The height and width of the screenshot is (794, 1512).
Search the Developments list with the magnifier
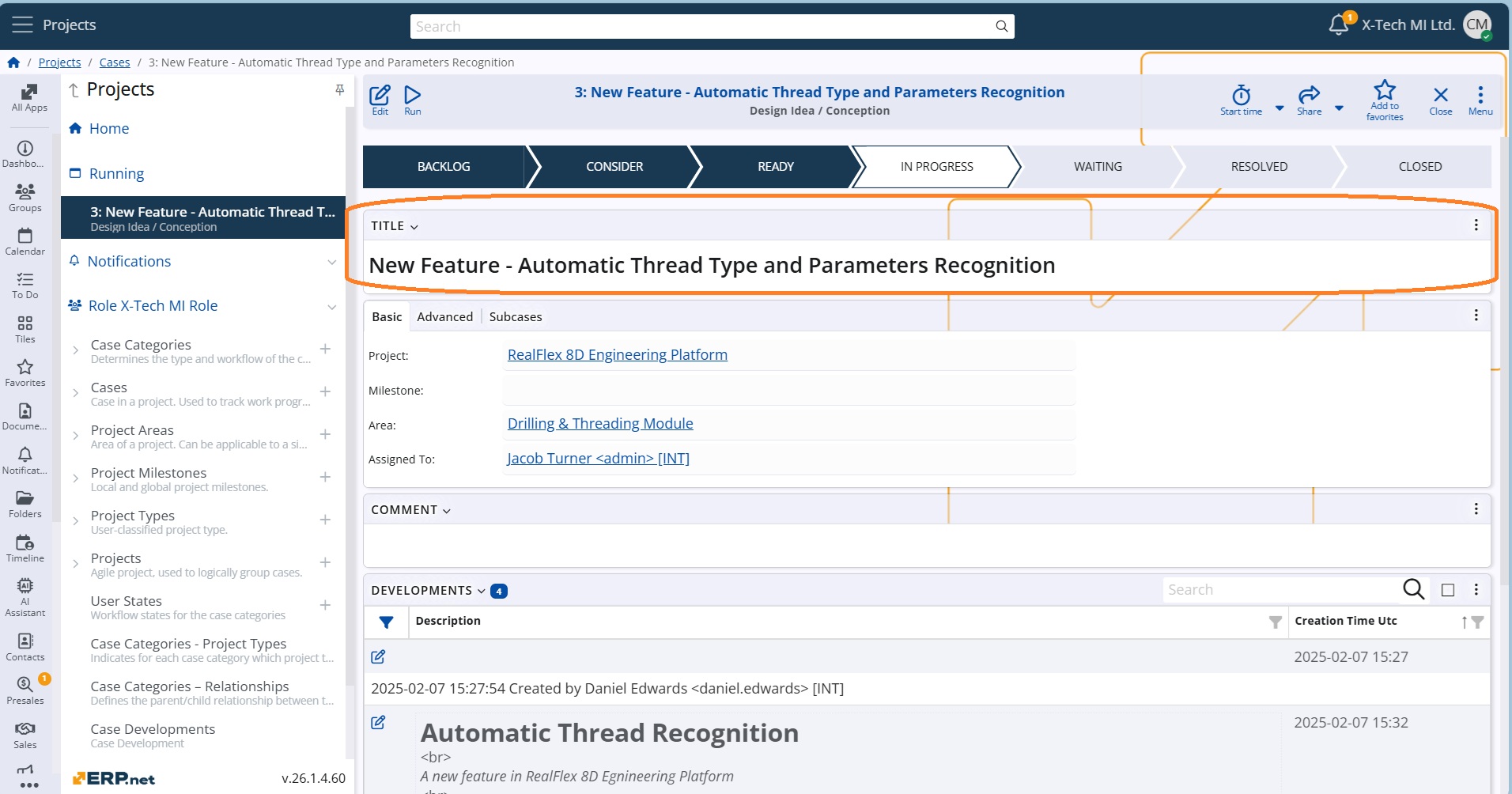(x=1413, y=589)
